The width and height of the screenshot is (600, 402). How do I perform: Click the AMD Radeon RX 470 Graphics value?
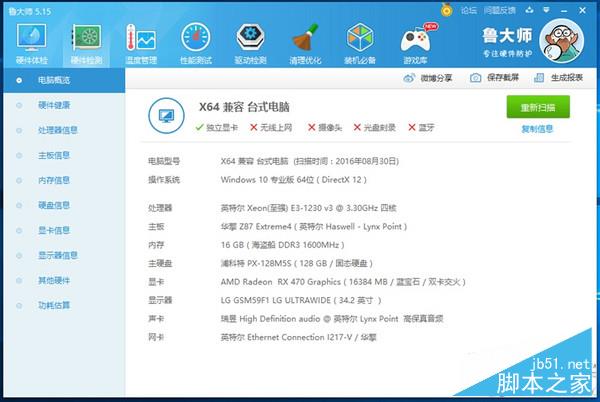(x=343, y=282)
